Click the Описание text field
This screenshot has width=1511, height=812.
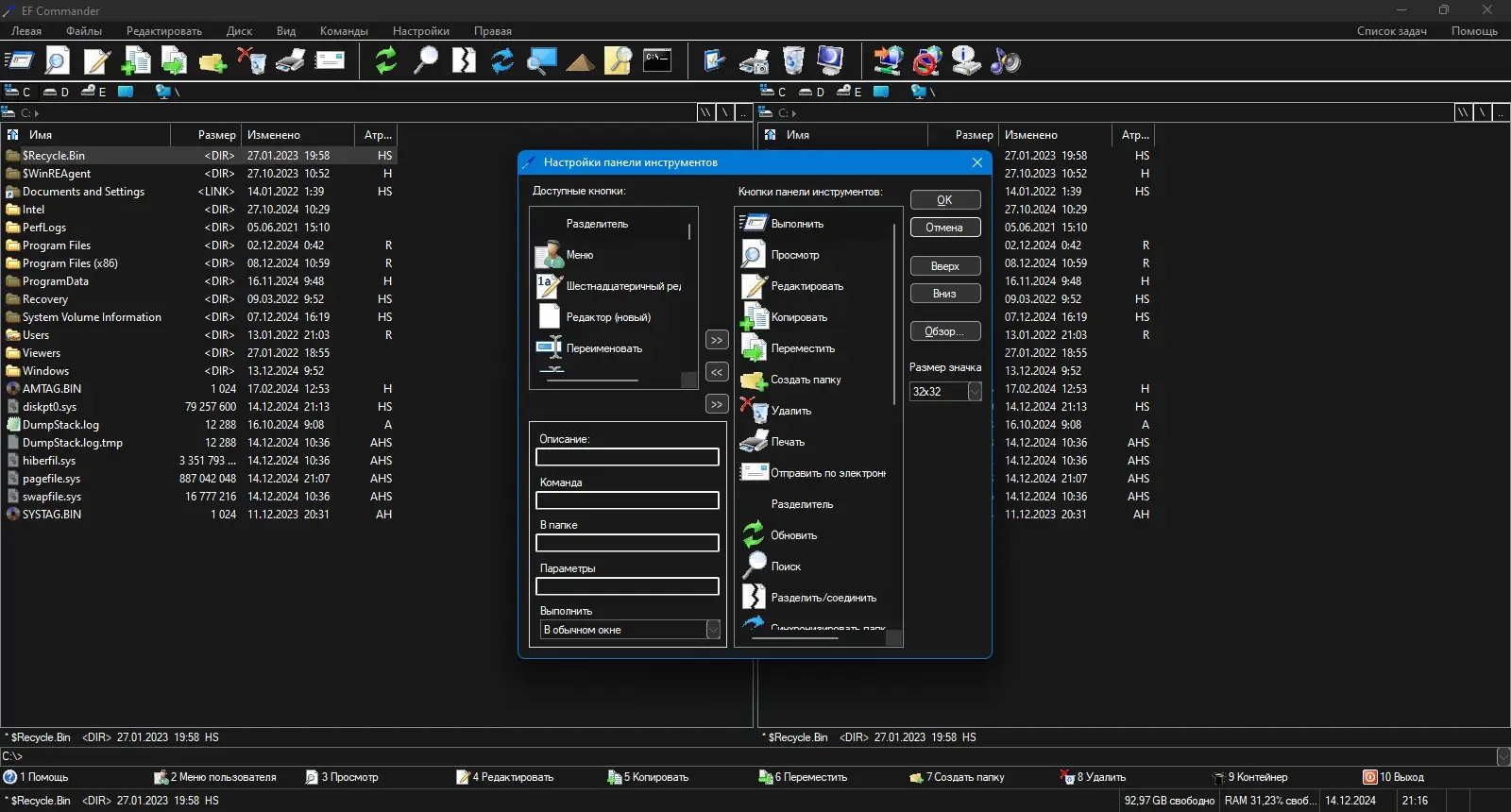627,457
